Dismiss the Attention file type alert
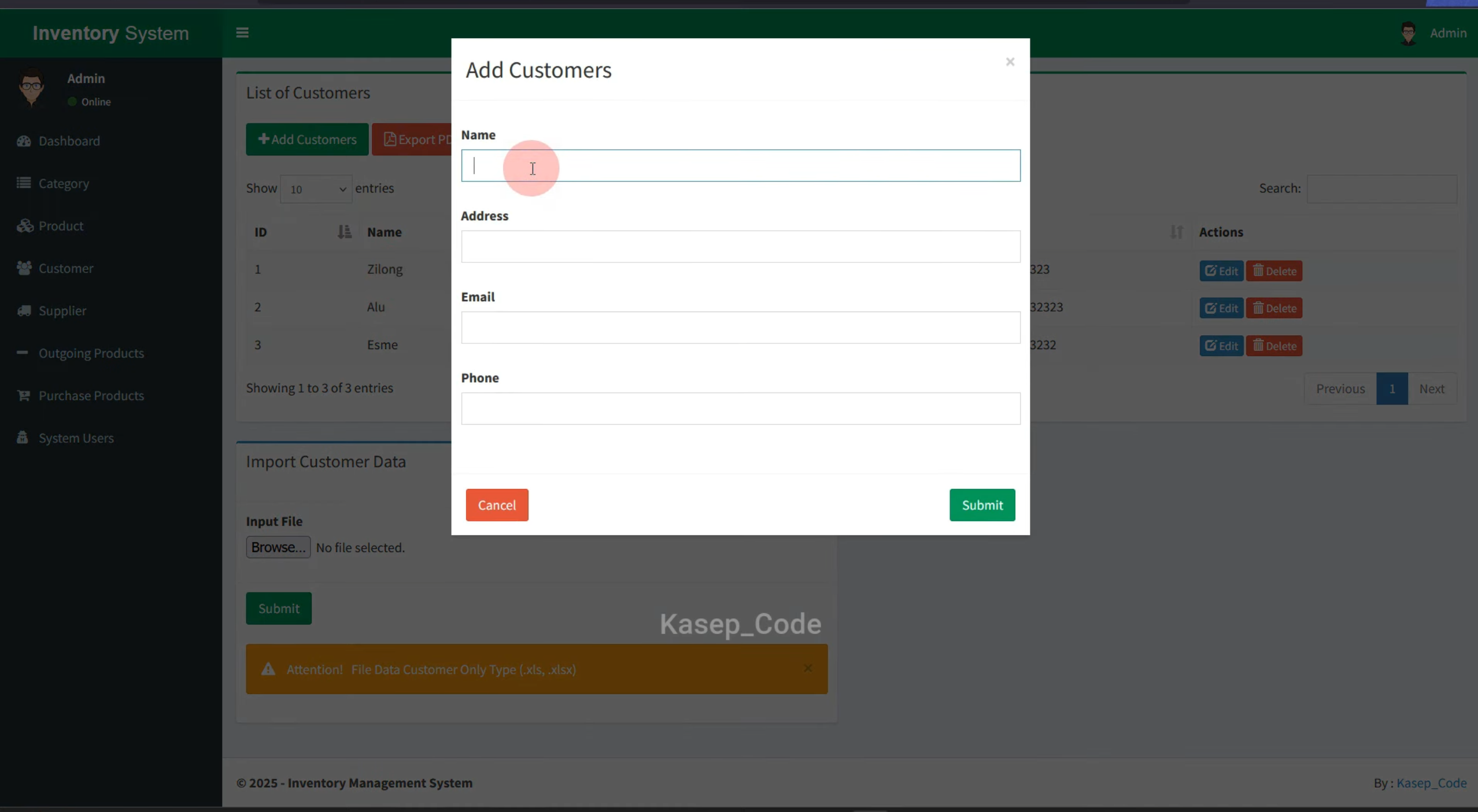Image resolution: width=1478 pixels, height=812 pixels. (x=808, y=668)
